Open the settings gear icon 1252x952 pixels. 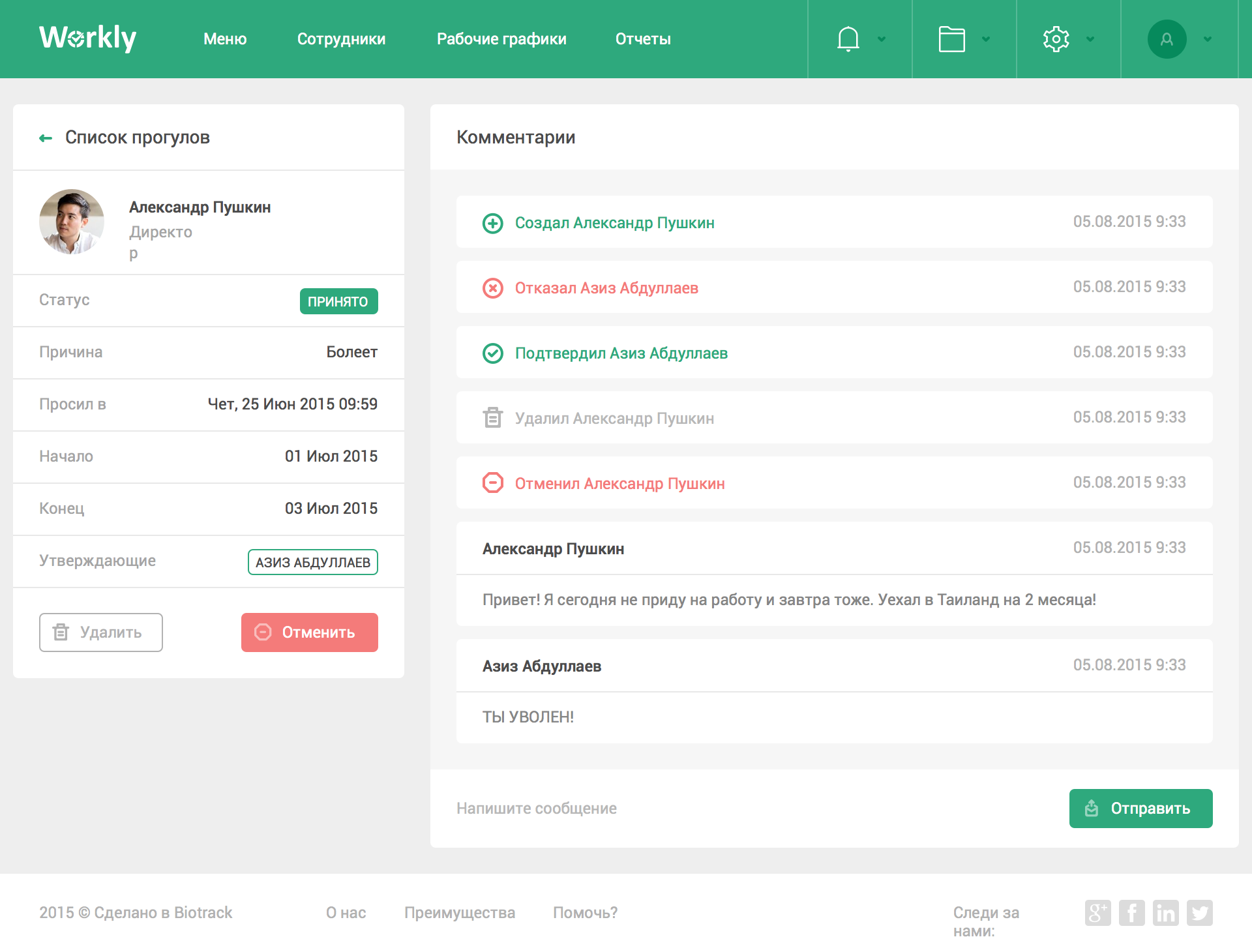[1056, 38]
